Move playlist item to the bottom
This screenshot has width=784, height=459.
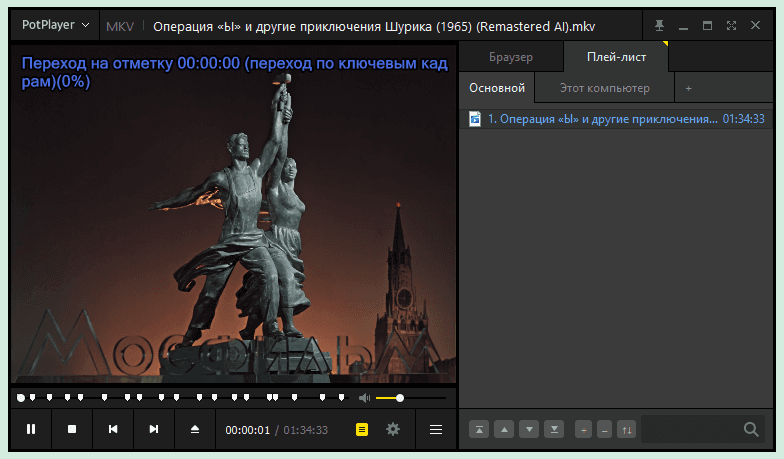click(554, 429)
